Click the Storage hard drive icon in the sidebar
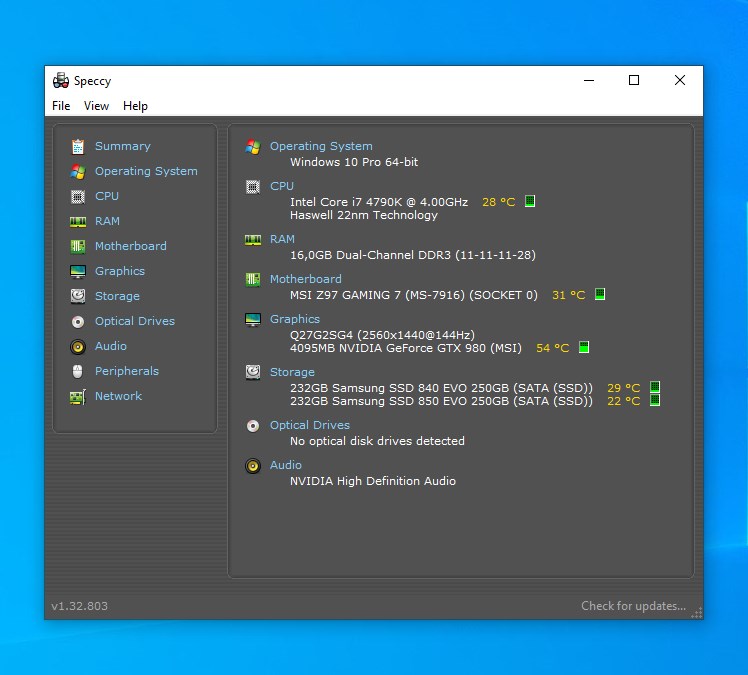Screen dimensions: 748x675 (78, 296)
